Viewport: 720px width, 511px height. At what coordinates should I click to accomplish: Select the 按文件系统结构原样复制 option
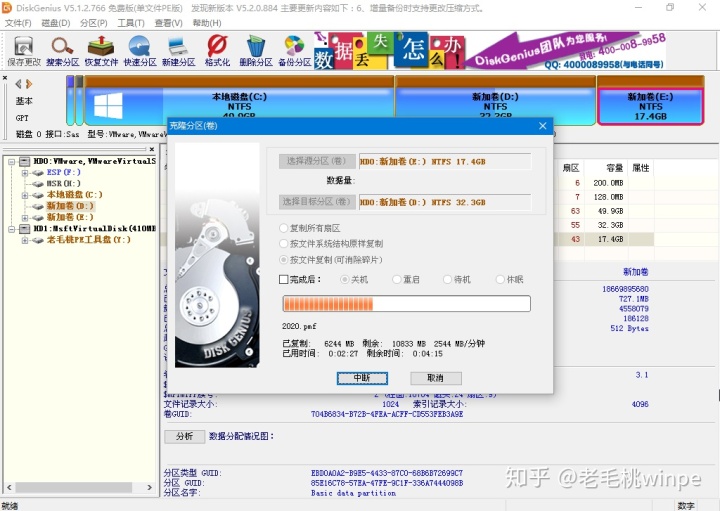[331, 244]
